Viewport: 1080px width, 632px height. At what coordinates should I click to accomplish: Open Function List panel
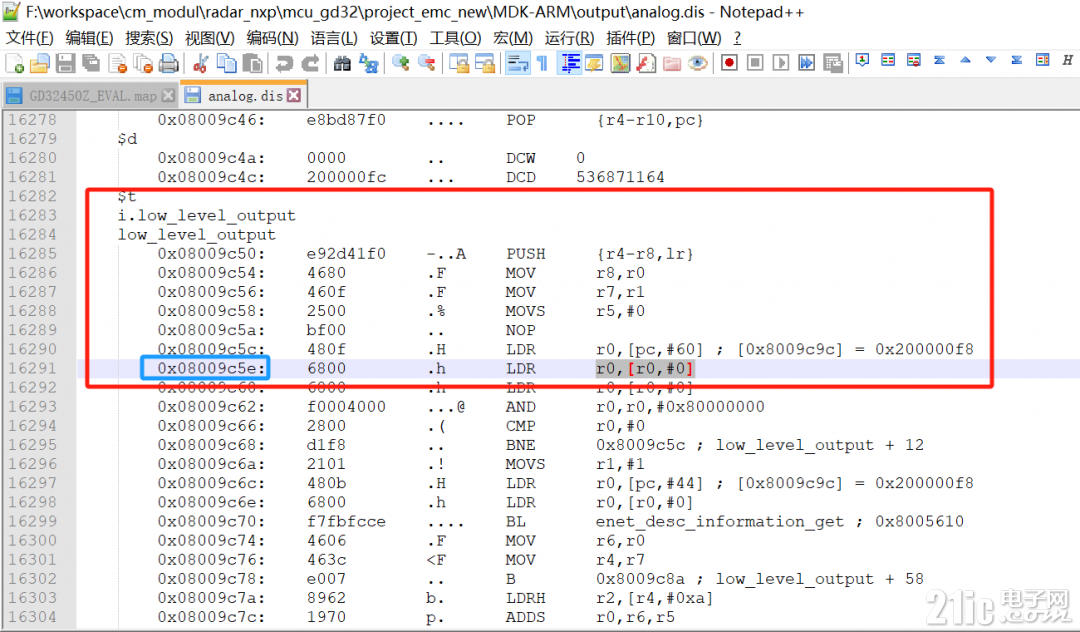pos(646,63)
